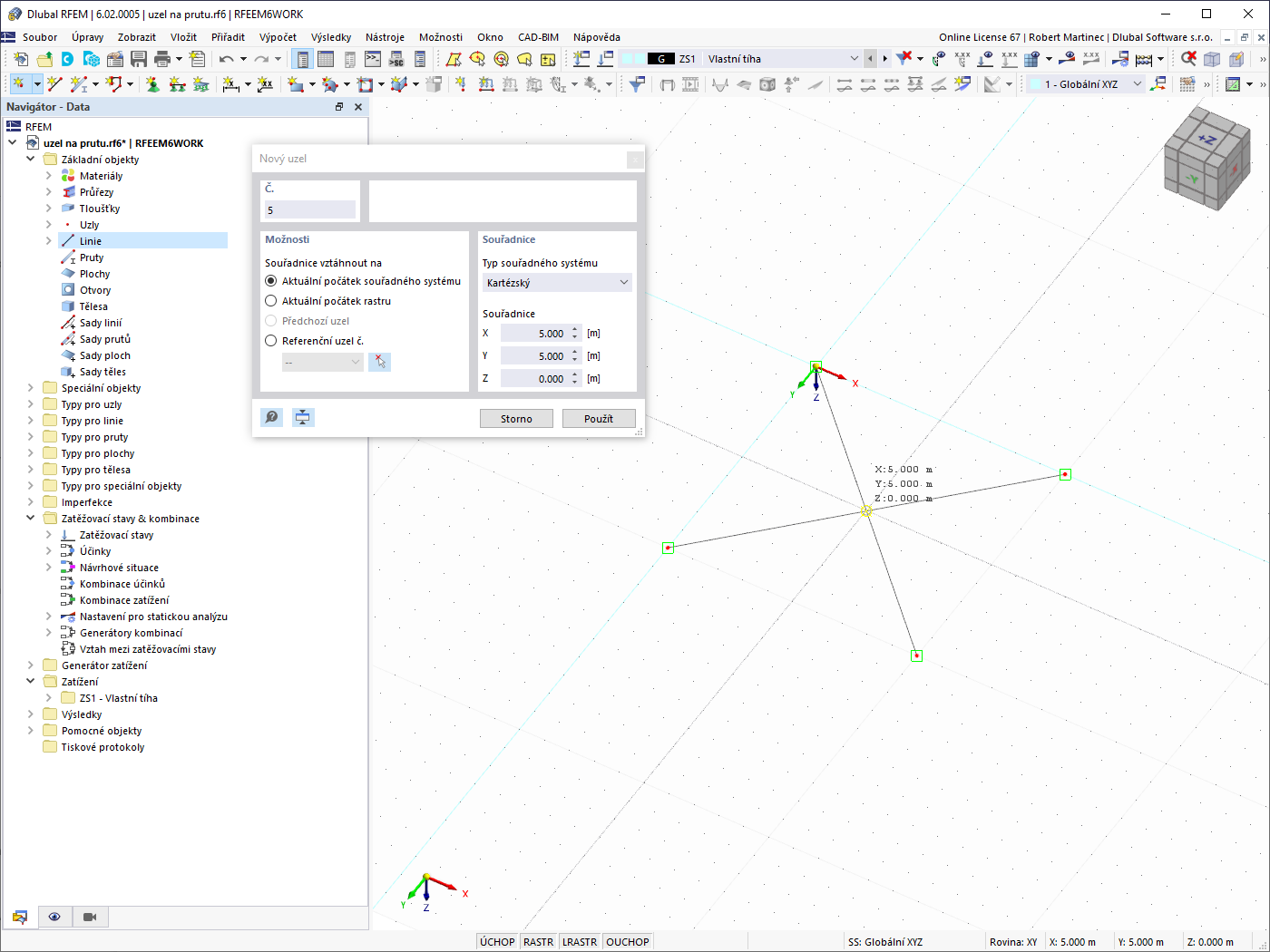Viewport: 1270px width, 952px height.
Task: Open a model with the folder icon
Action: pyautogui.click(x=44, y=59)
